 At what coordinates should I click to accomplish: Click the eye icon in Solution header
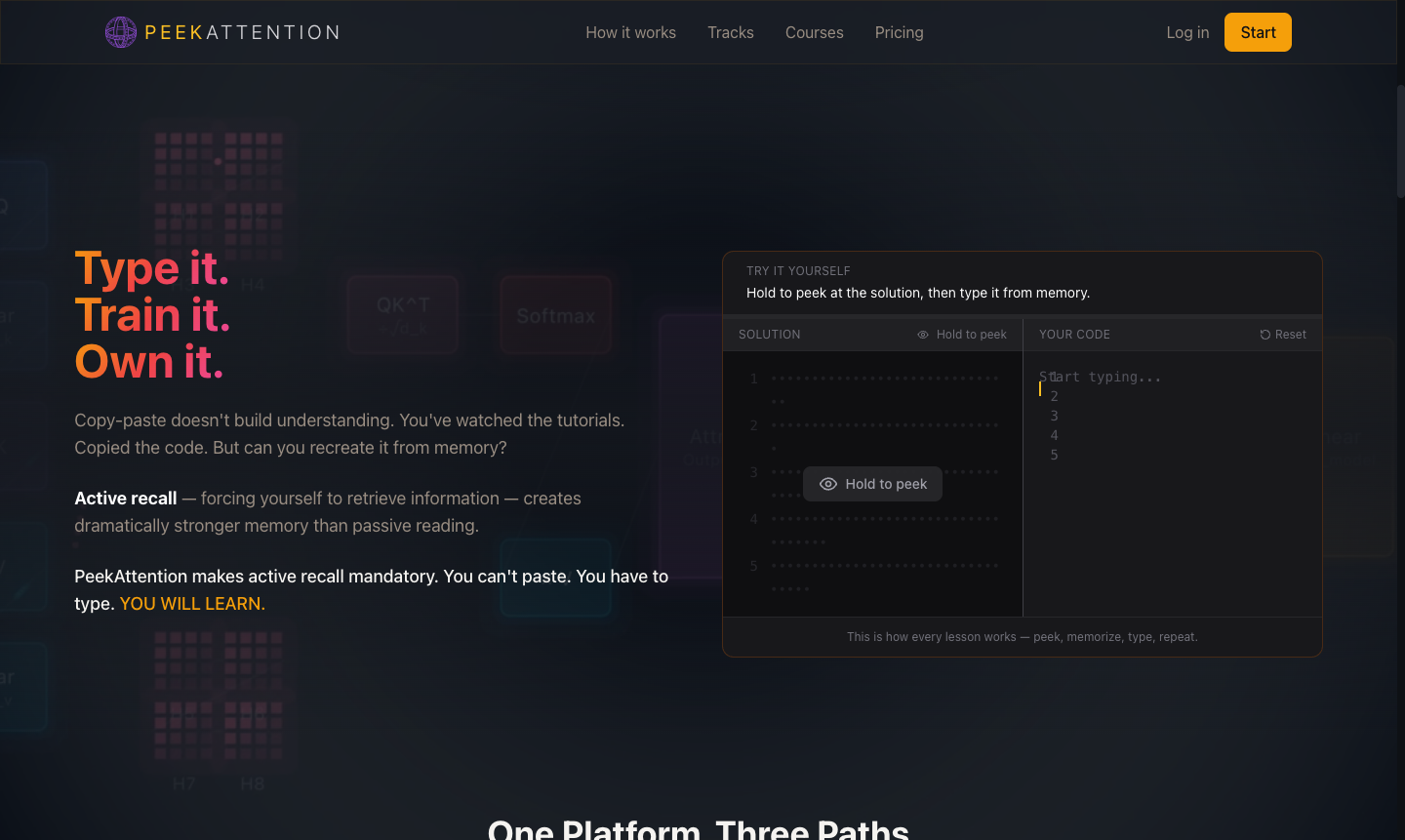tap(923, 335)
